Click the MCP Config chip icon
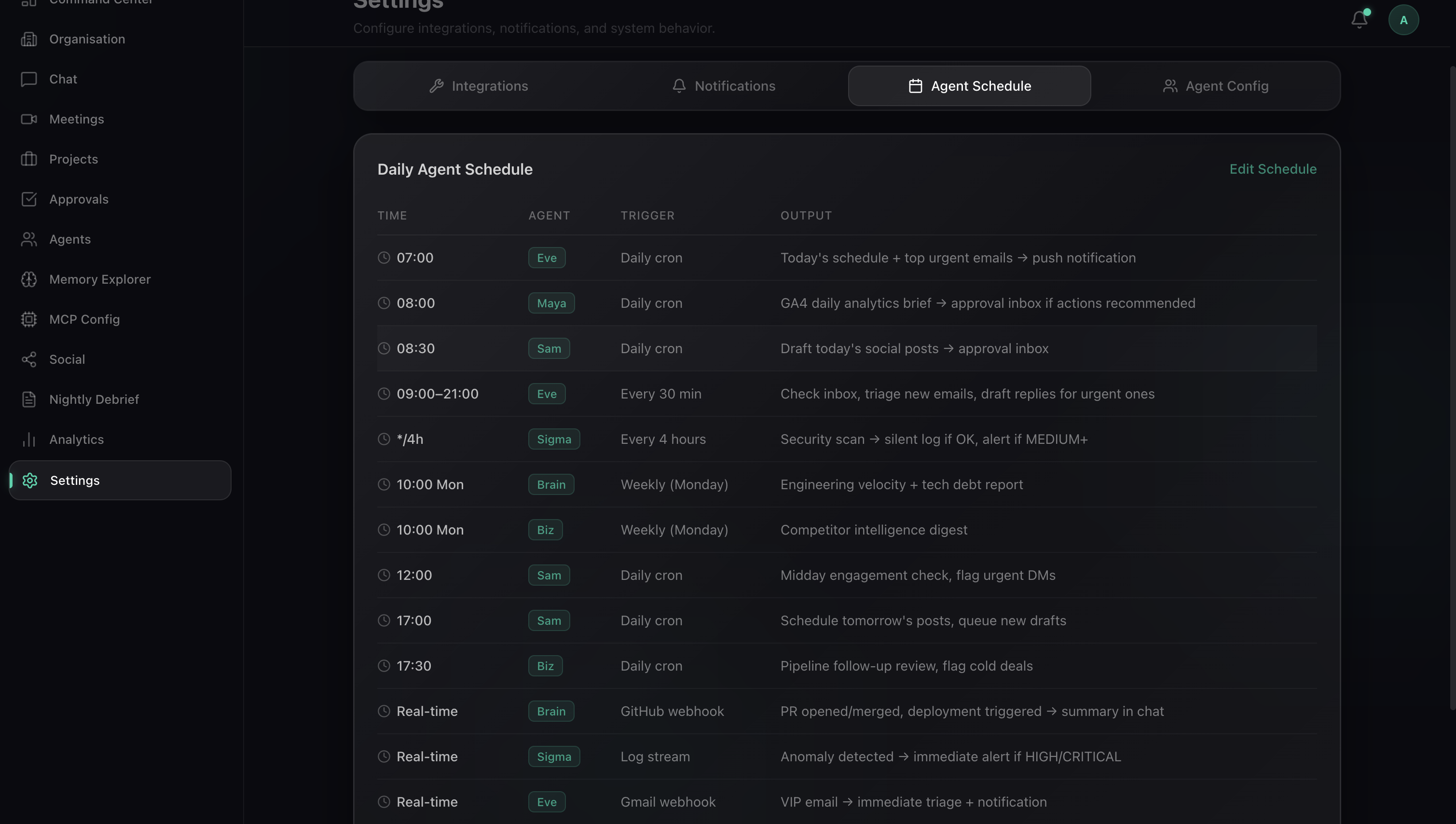The height and width of the screenshot is (824, 1456). (x=29, y=319)
